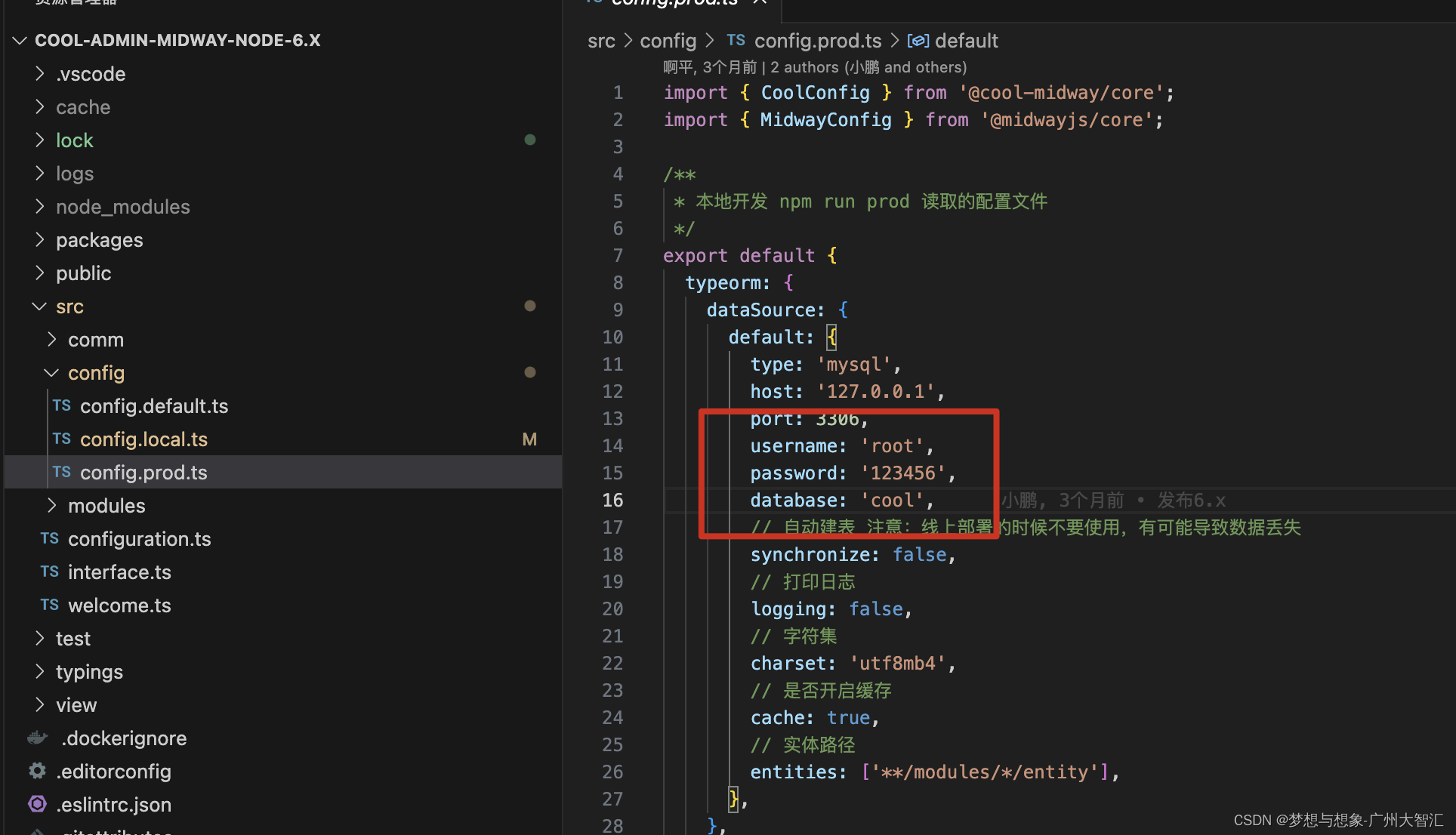Expand the public folder chevron

coord(40,273)
